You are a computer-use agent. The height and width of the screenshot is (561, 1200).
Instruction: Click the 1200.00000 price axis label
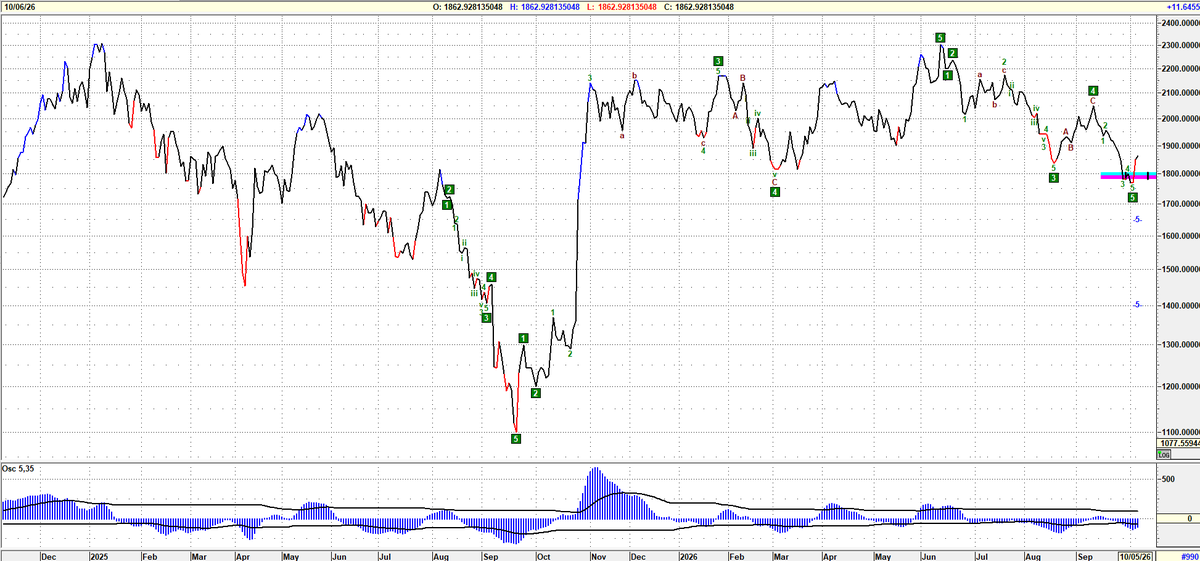tap(1179, 386)
